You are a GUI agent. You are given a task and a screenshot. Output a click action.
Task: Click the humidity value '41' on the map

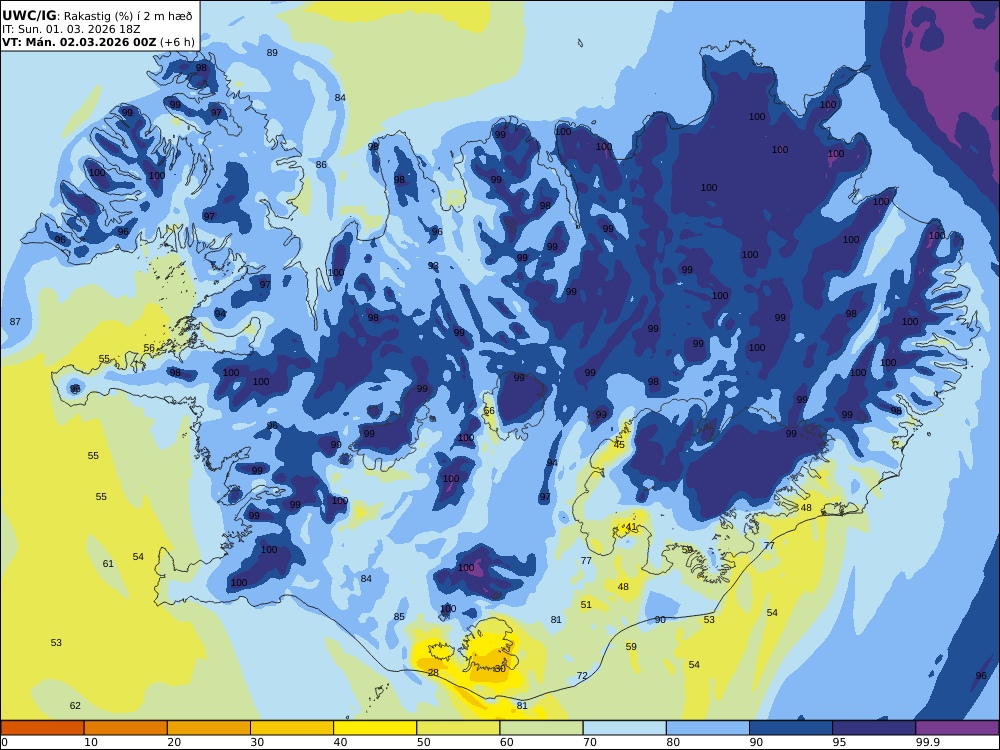[x=631, y=527]
